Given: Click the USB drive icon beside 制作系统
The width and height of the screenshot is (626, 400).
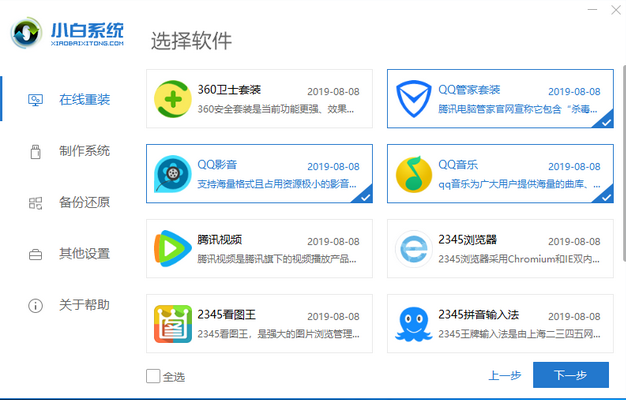Looking at the screenshot, I should tap(36, 151).
